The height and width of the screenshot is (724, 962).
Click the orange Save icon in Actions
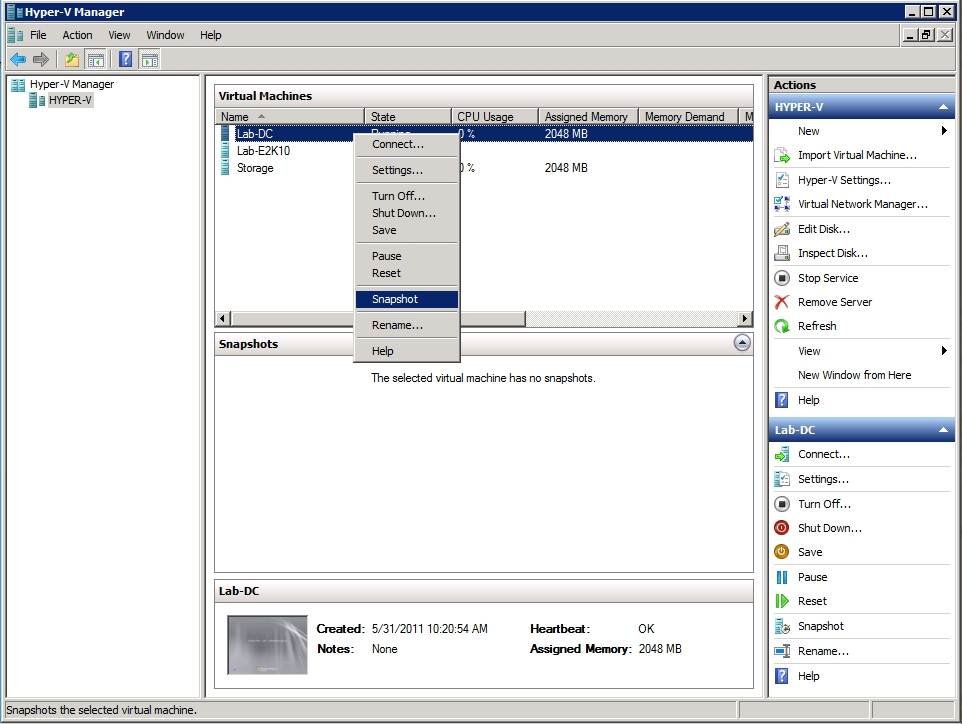(782, 552)
